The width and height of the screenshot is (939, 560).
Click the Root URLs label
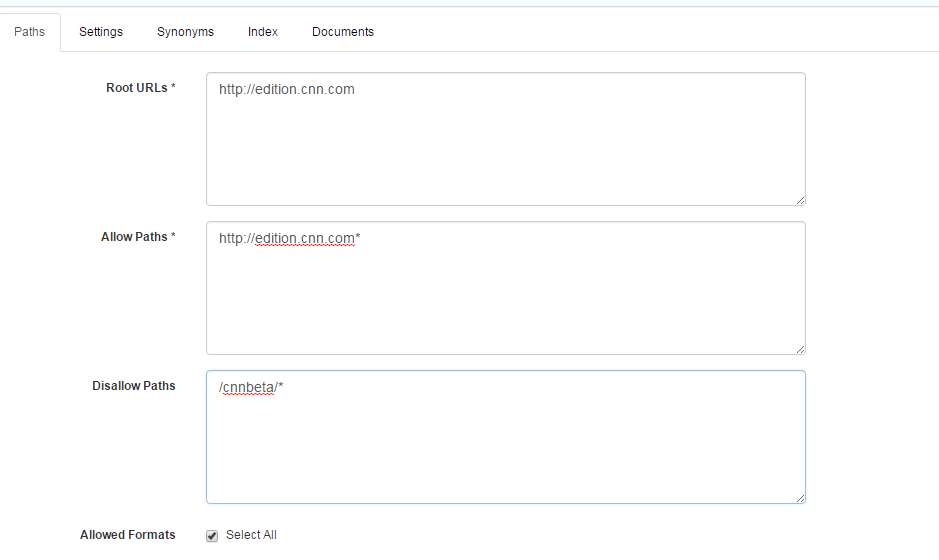141,88
